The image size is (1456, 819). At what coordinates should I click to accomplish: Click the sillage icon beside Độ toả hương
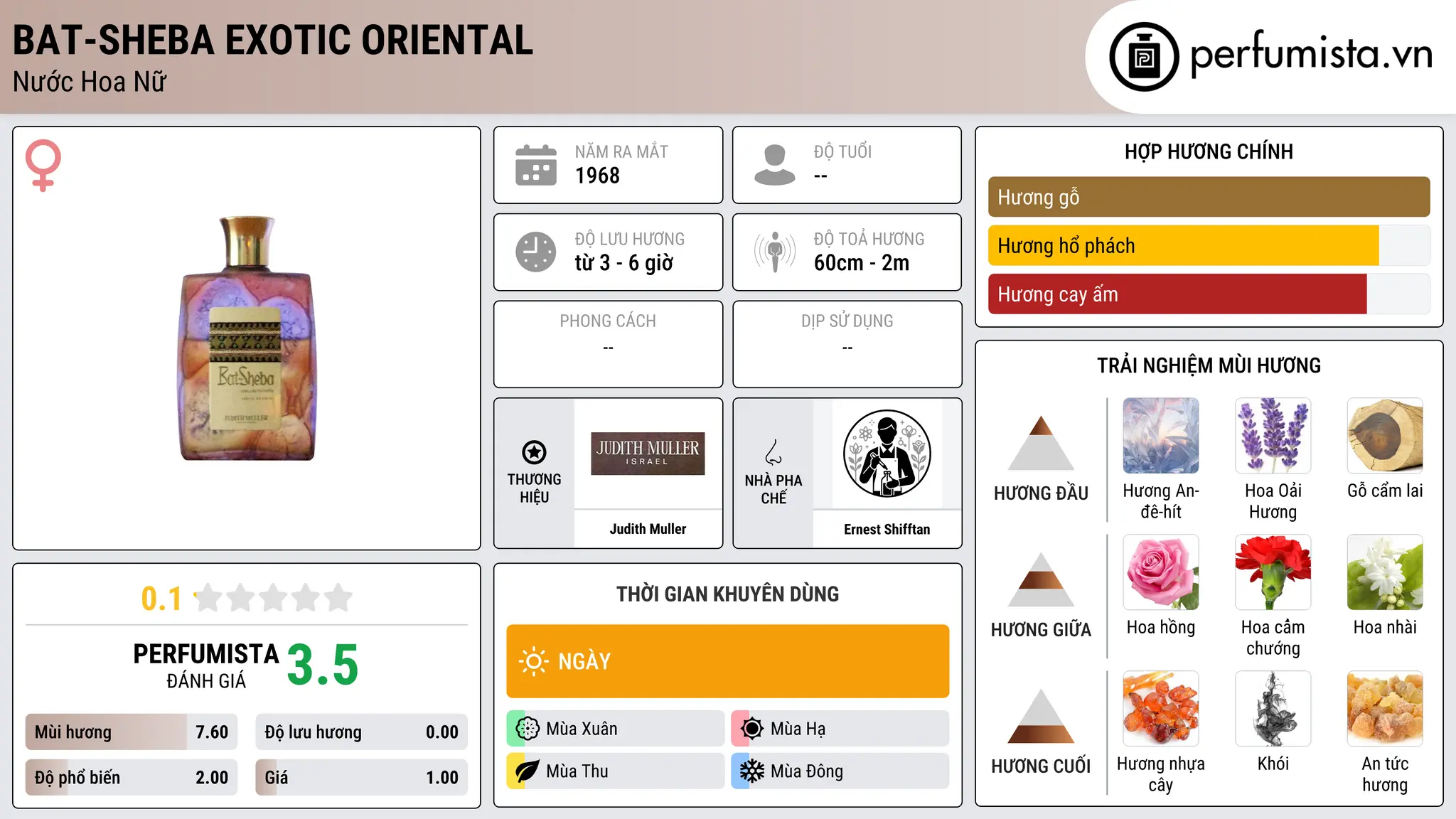pyautogui.click(x=775, y=252)
